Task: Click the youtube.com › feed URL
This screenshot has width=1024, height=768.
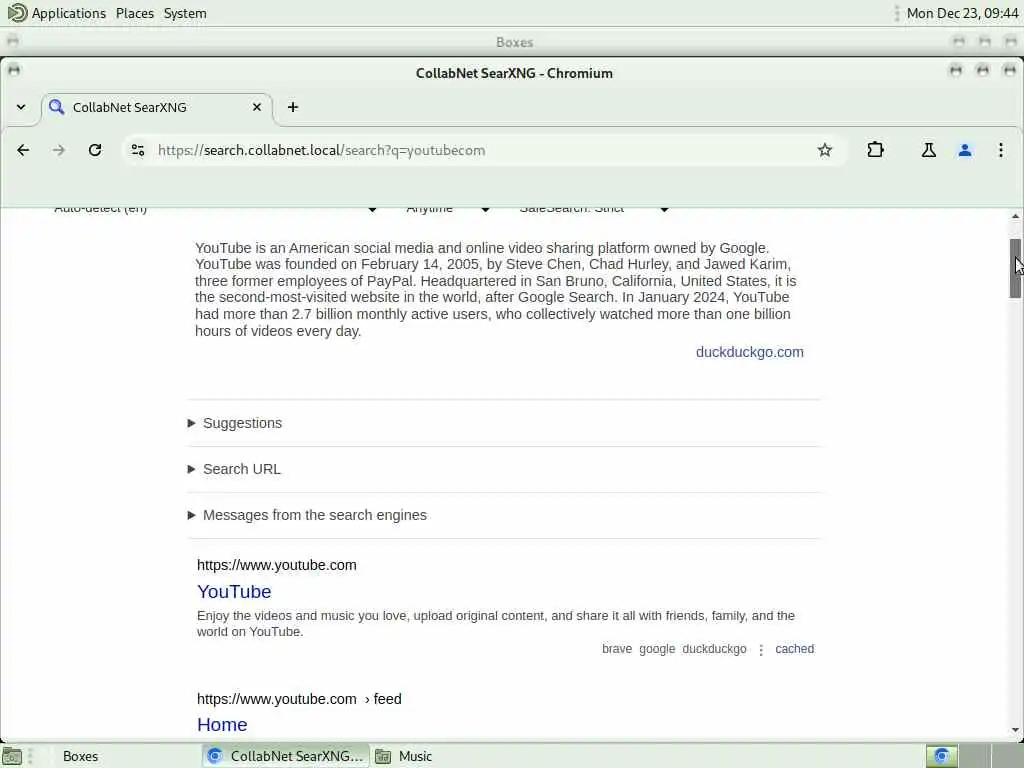Action: (299, 699)
